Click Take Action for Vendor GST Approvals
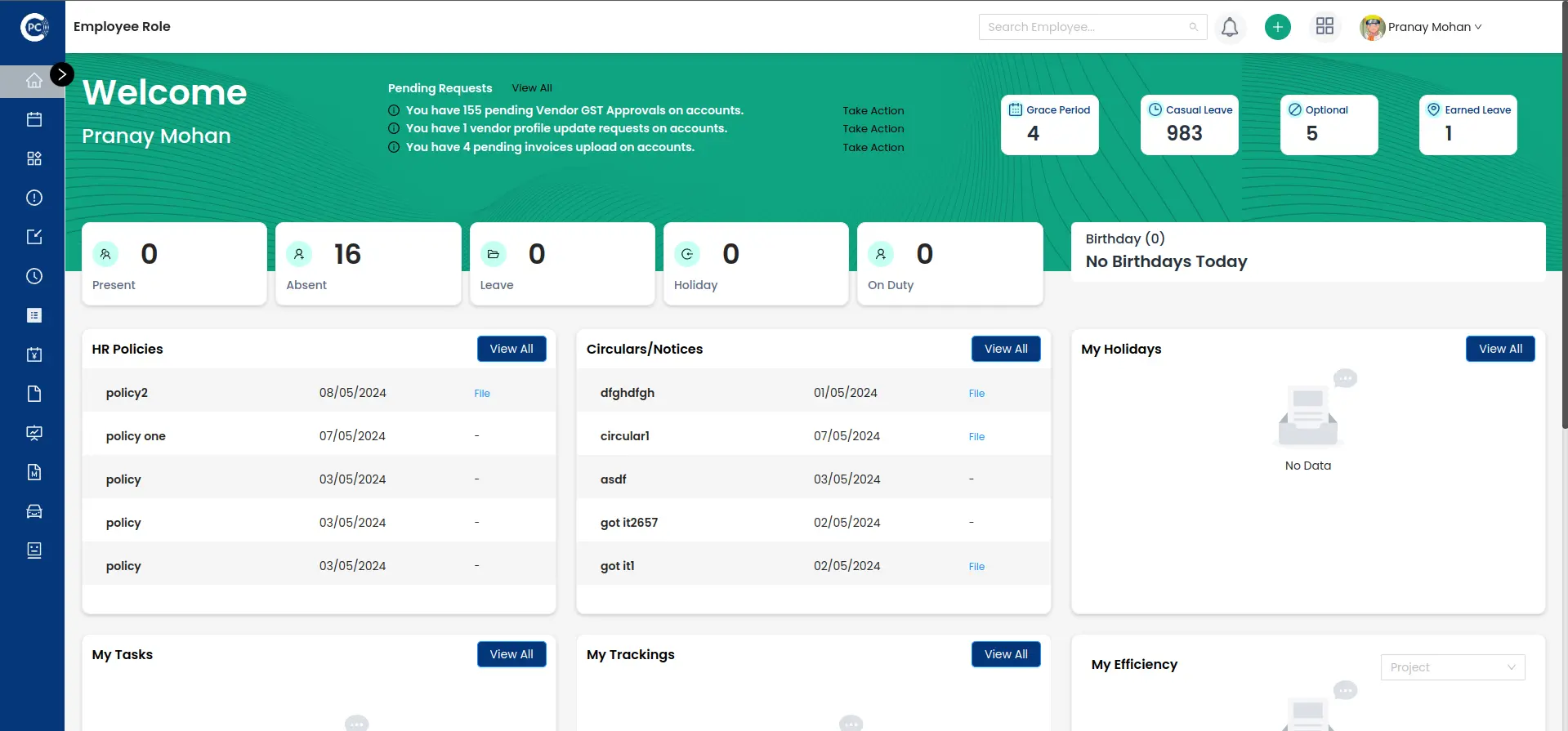This screenshot has height=731, width=1568. pos(873,111)
